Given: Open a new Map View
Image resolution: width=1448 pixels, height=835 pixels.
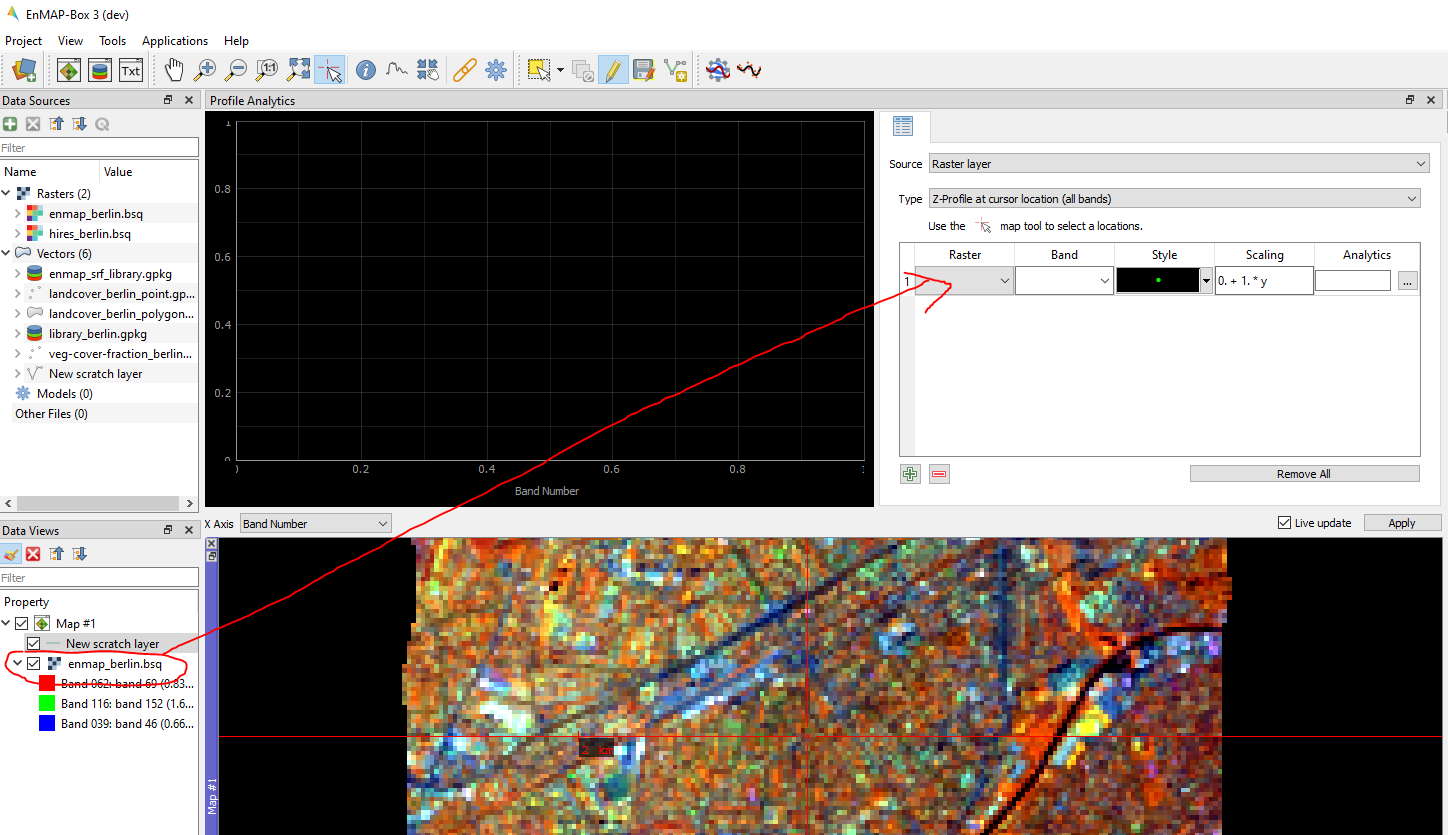Looking at the screenshot, I should point(68,70).
